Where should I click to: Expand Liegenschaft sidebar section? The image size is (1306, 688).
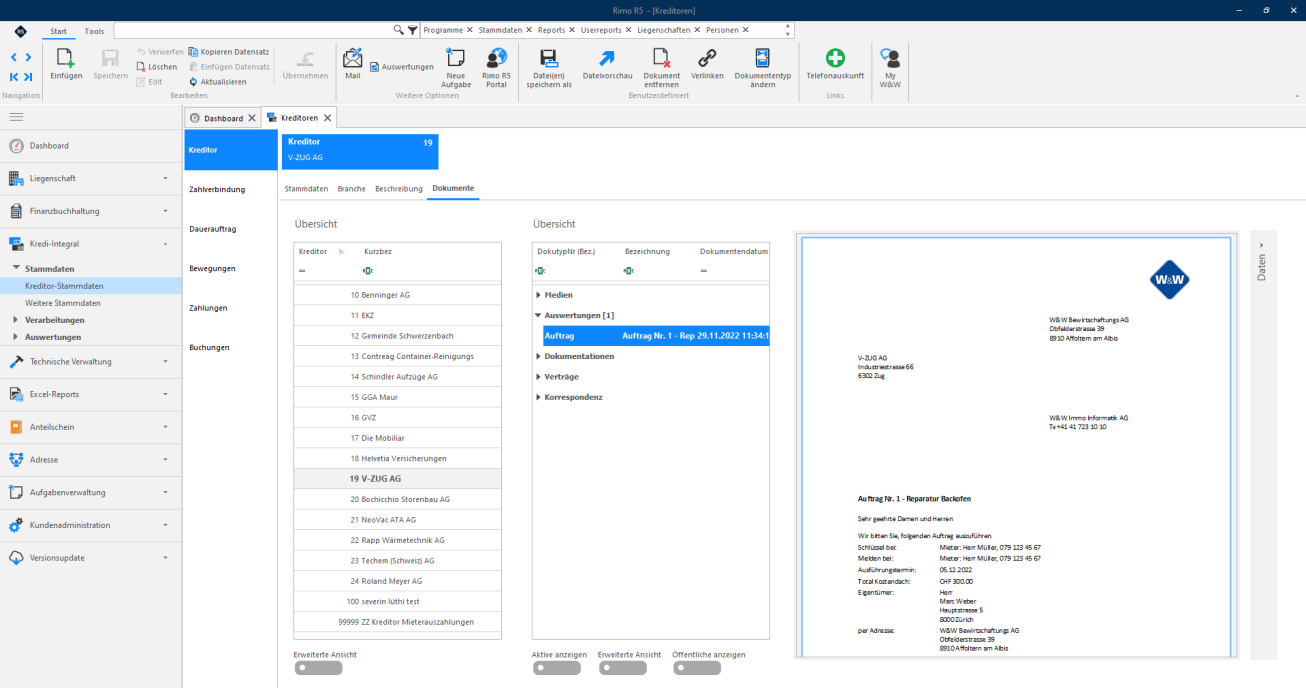[92, 178]
